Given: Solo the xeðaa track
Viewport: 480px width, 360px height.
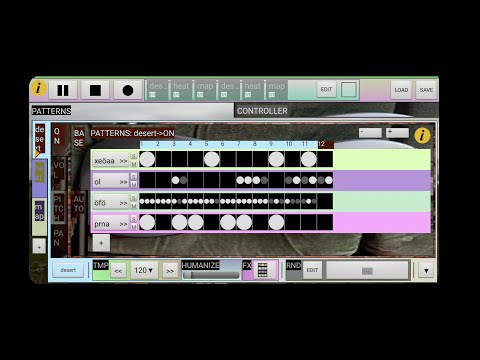Looking at the screenshot, I should pyautogui.click(x=133, y=156).
